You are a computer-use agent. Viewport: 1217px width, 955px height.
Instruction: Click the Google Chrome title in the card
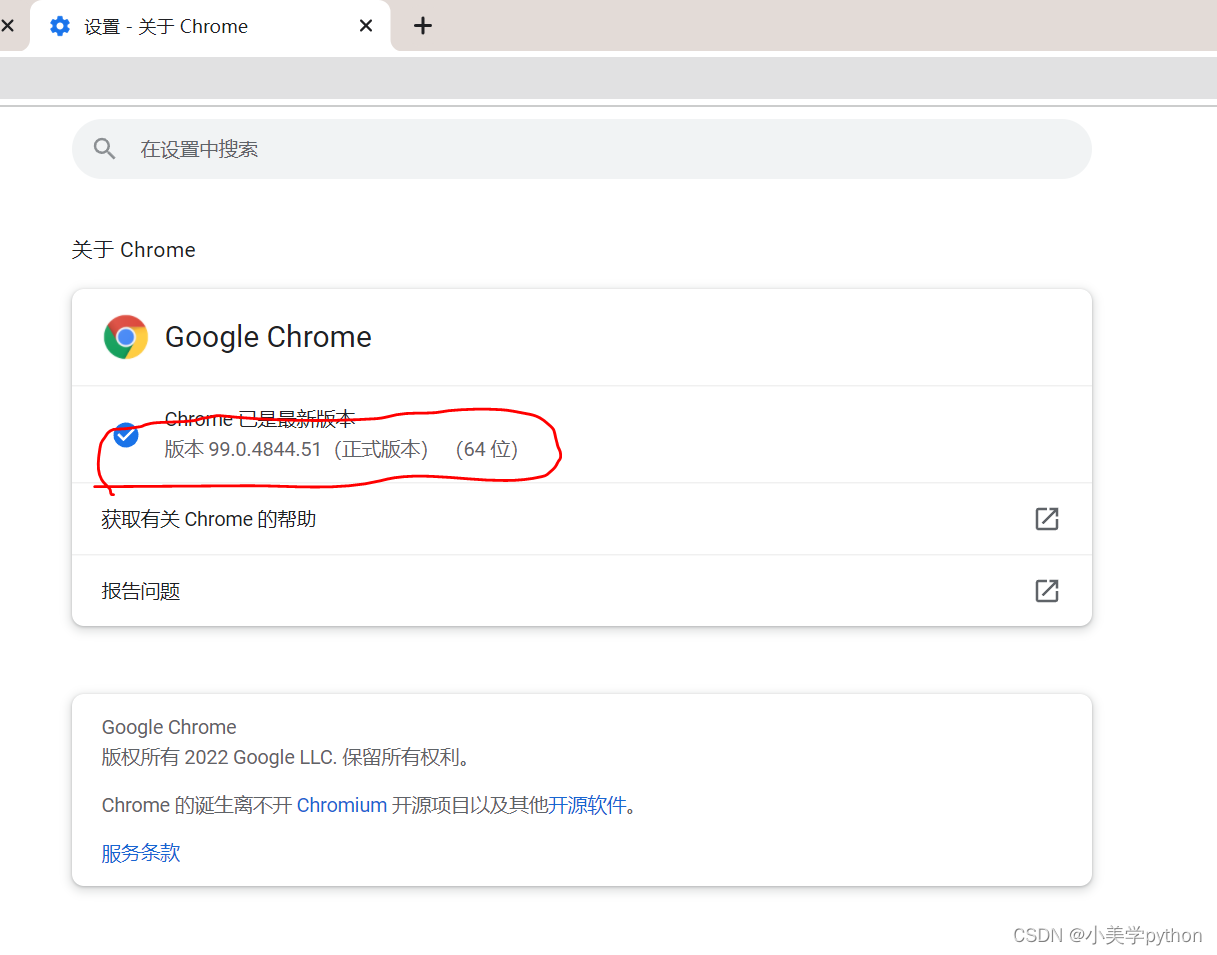pyautogui.click(x=268, y=337)
